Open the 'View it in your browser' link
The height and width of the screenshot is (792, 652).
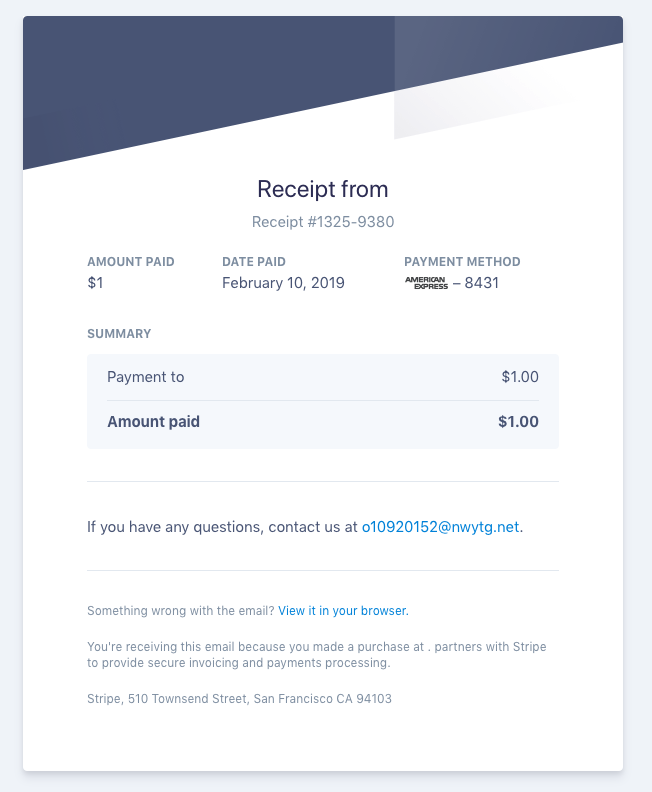(342, 610)
